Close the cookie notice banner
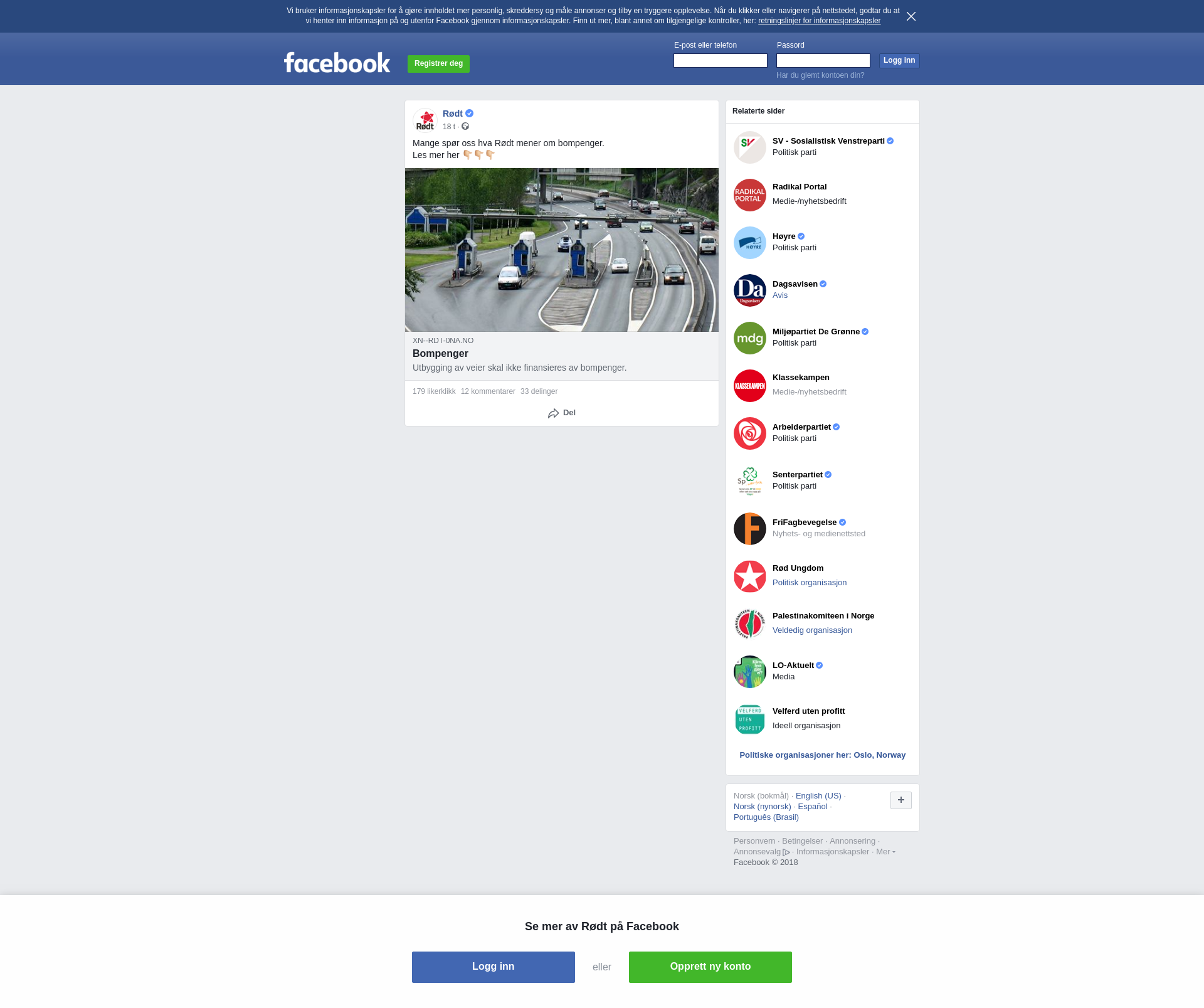 [x=911, y=16]
